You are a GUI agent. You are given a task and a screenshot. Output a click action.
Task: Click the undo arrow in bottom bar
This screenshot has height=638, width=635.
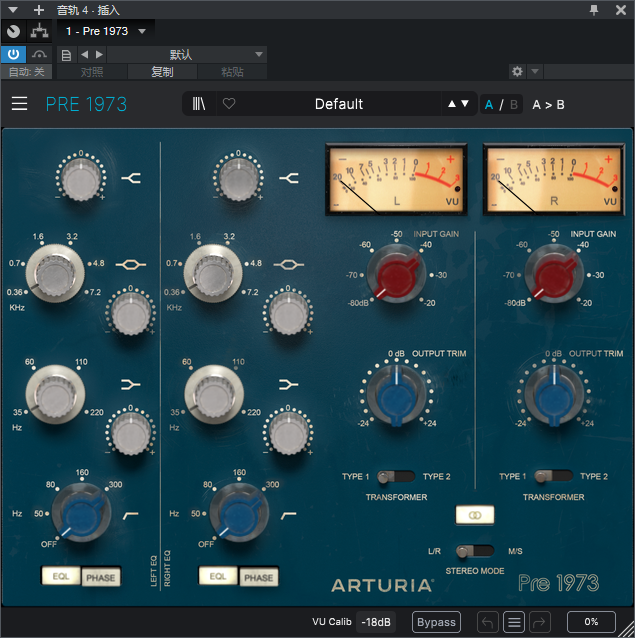click(487, 622)
